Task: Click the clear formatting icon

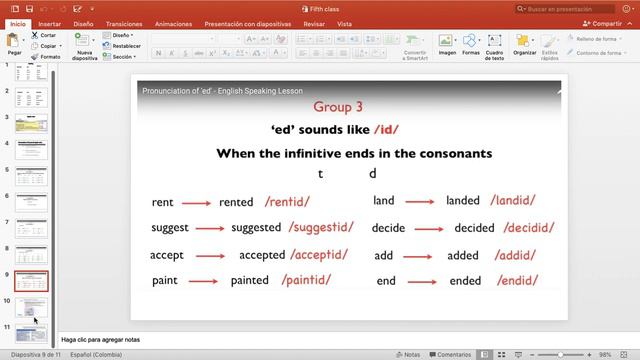Action: (x=280, y=39)
